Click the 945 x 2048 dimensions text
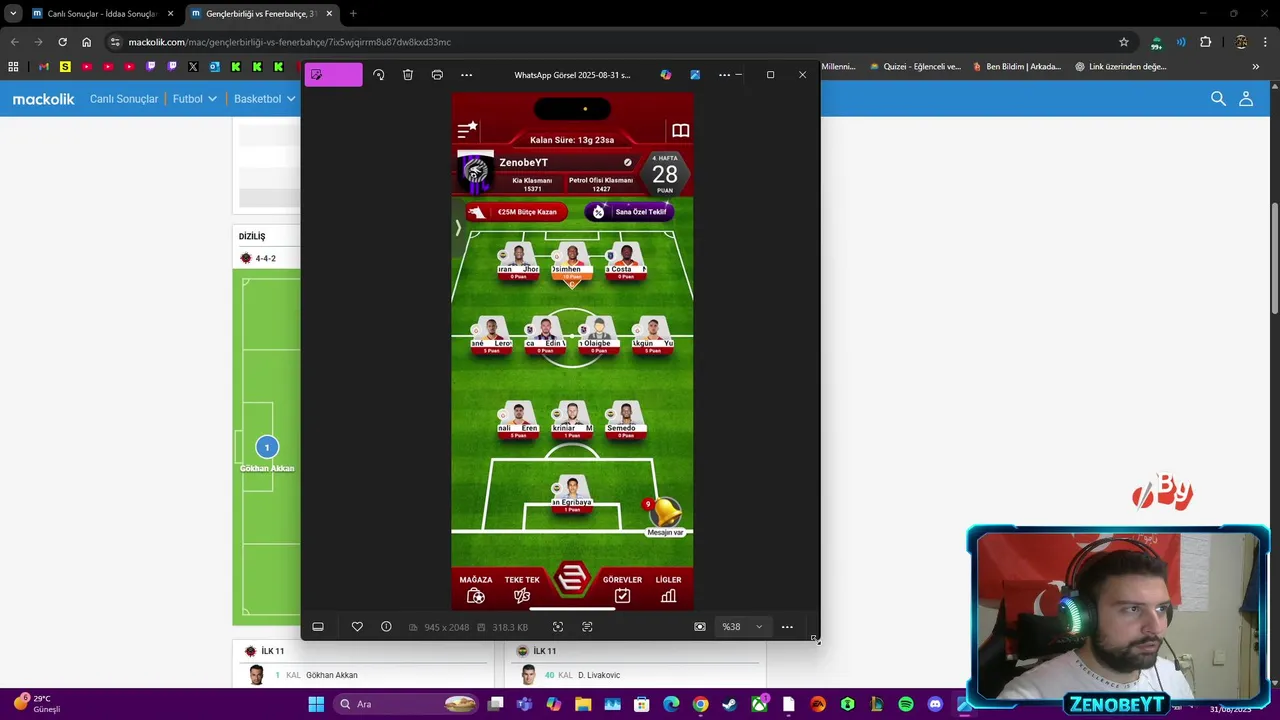Image resolution: width=1280 pixels, height=720 pixels. point(446,627)
